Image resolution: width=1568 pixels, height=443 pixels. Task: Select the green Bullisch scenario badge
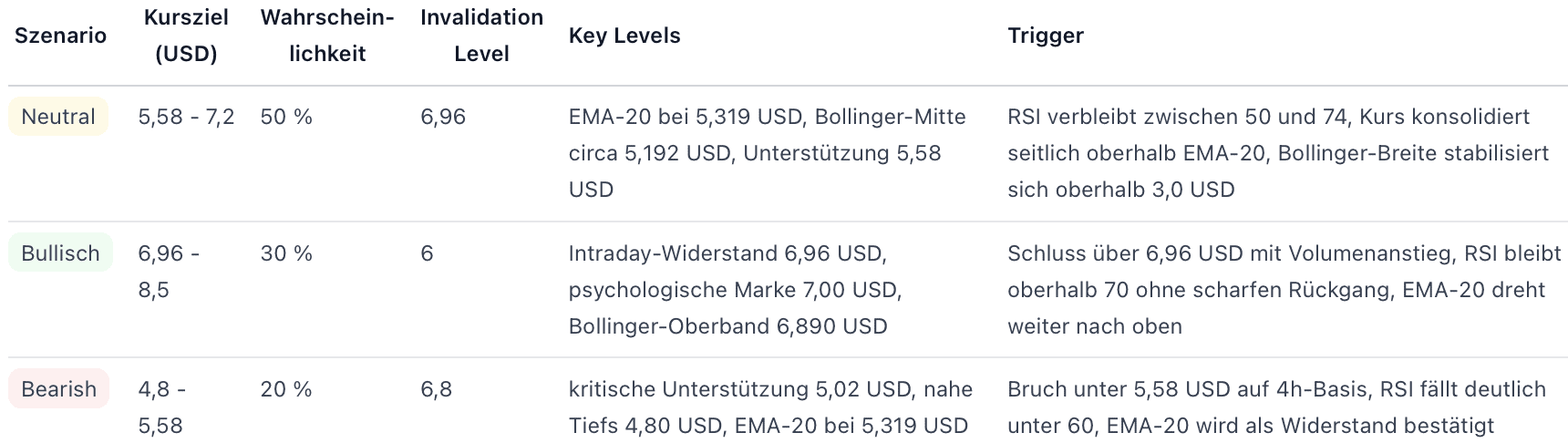(x=60, y=253)
